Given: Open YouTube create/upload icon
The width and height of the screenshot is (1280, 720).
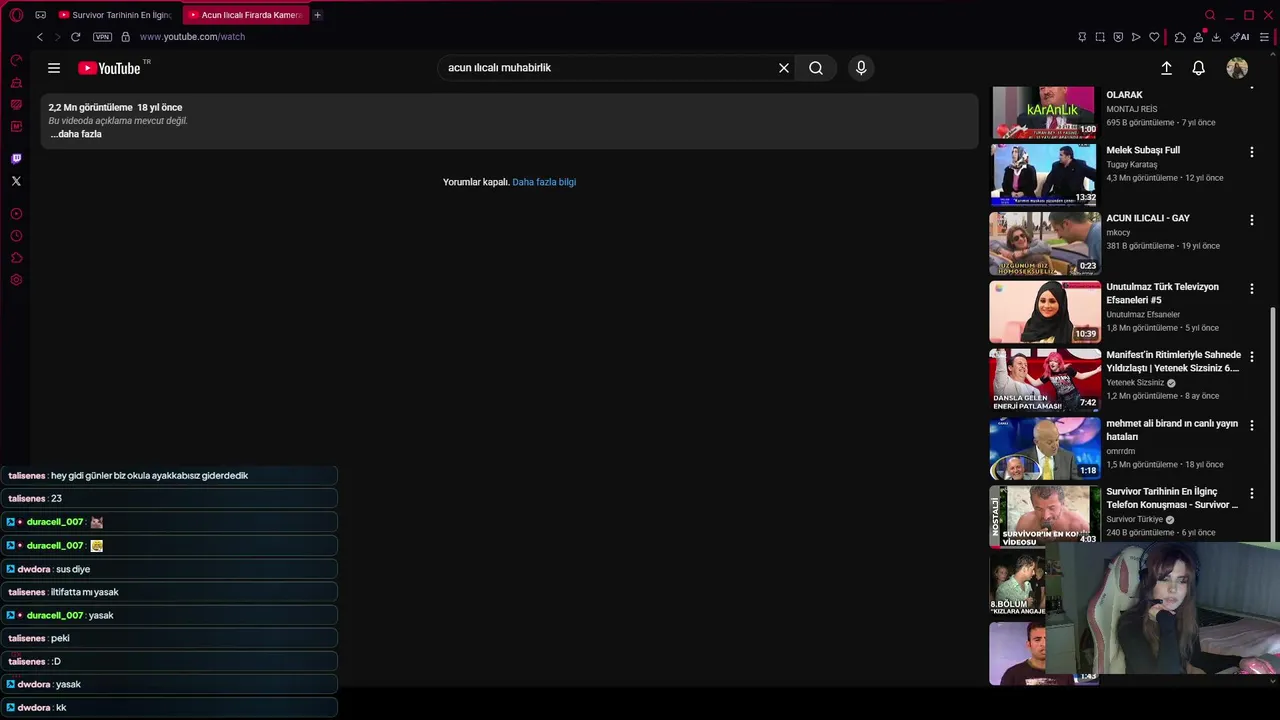Looking at the screenshot, I should click(x=1166, y=68).
